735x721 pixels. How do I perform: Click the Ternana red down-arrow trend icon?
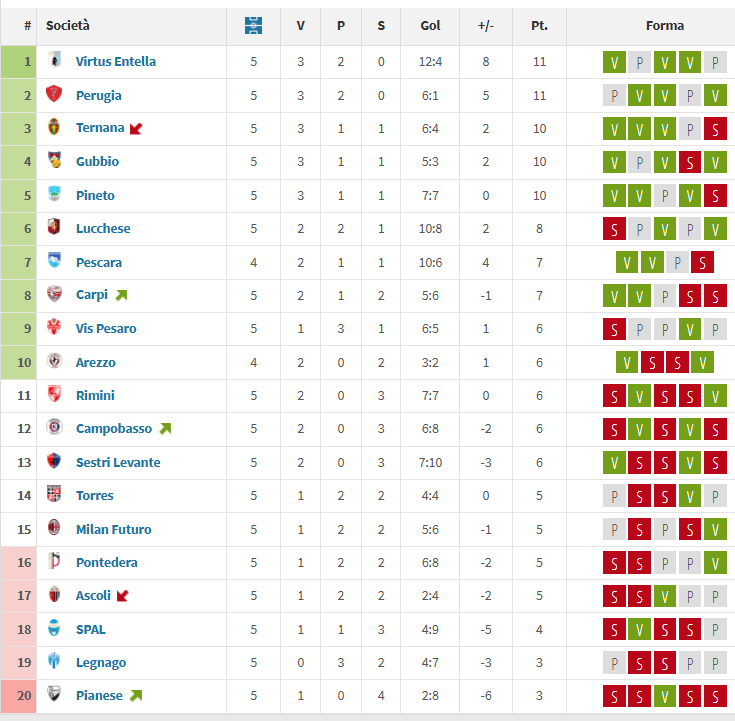[136, 128]
